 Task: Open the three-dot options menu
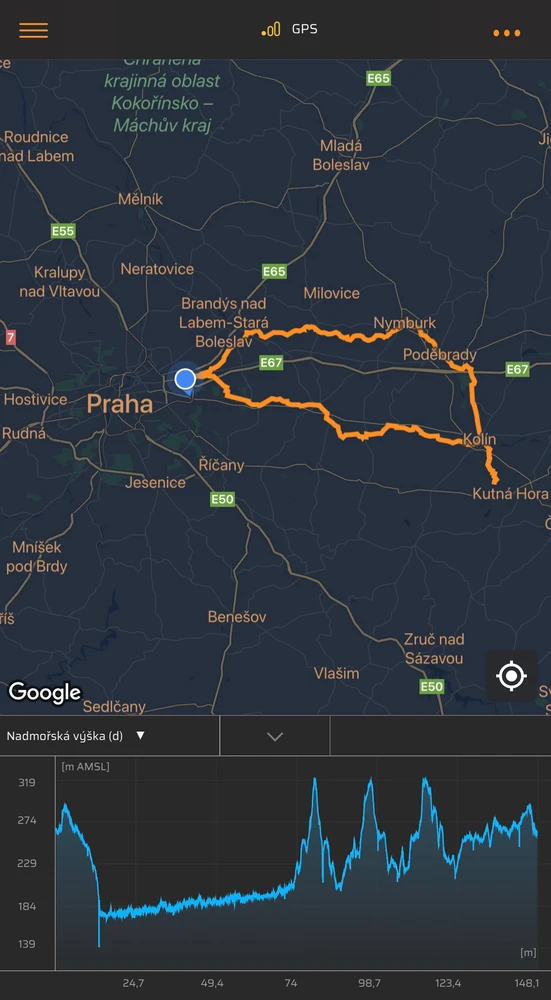tap(506, 33)
